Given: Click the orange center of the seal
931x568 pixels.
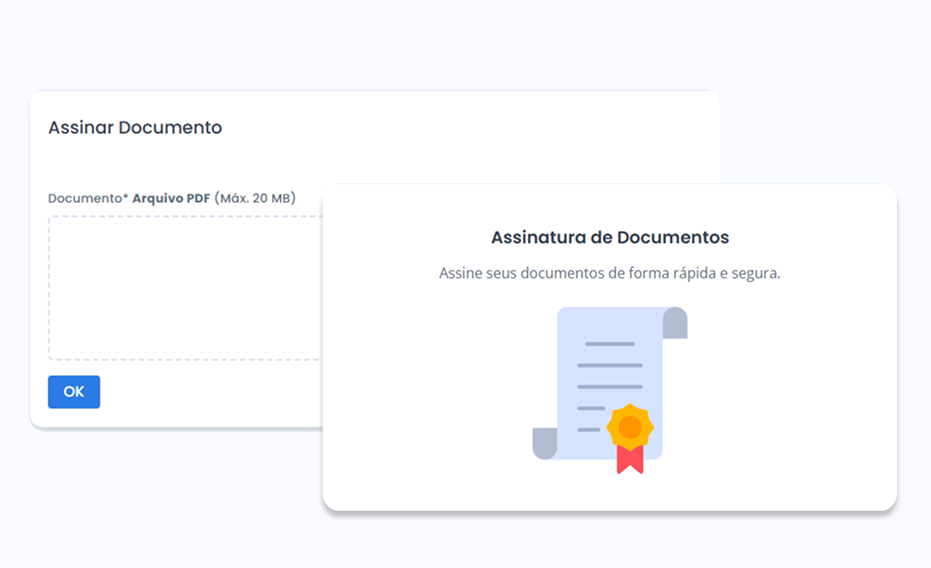Looking at the screenshot, I should [x=630, y=427].
